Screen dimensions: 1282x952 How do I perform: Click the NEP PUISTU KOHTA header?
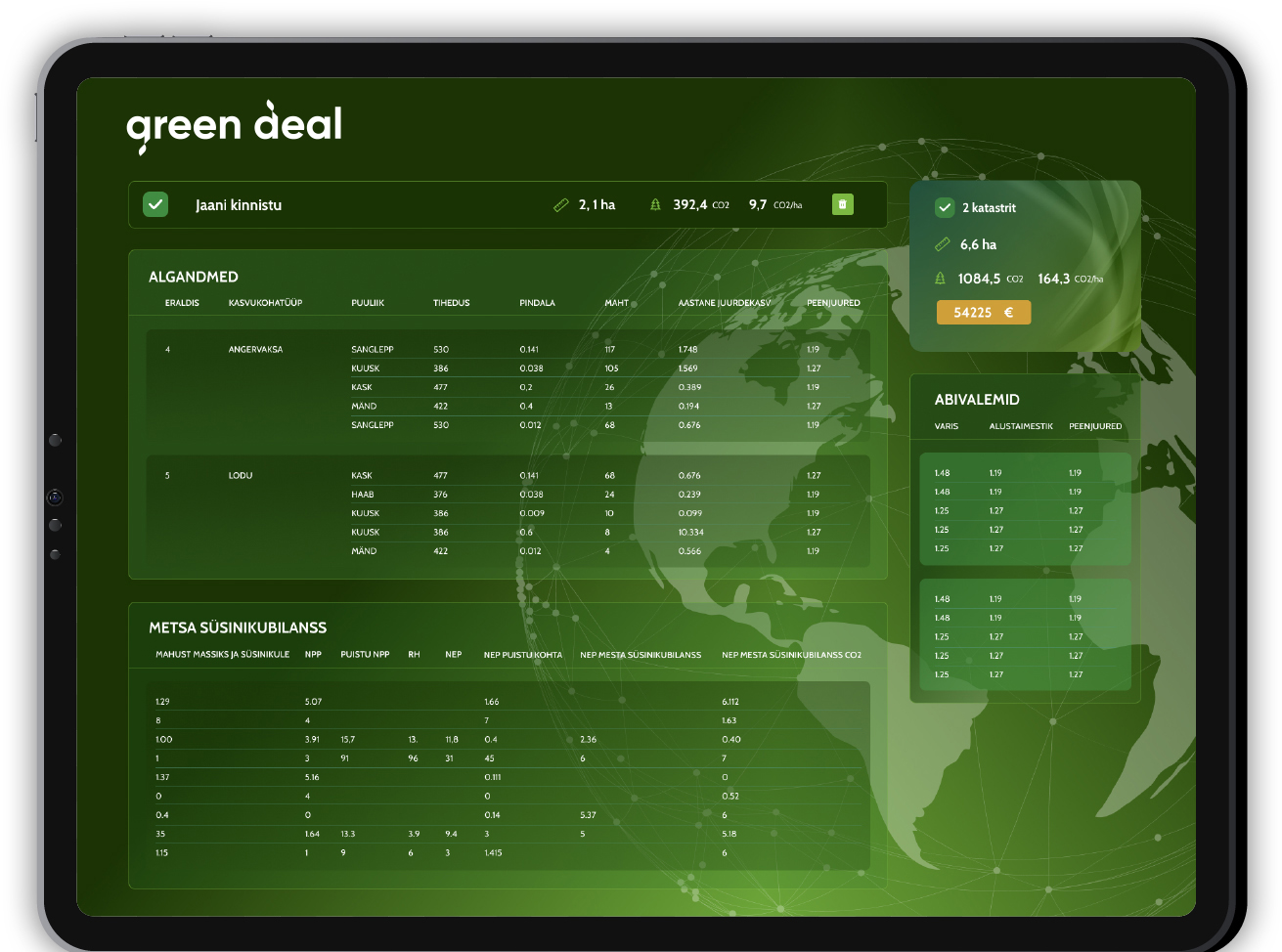click(523, 655)
